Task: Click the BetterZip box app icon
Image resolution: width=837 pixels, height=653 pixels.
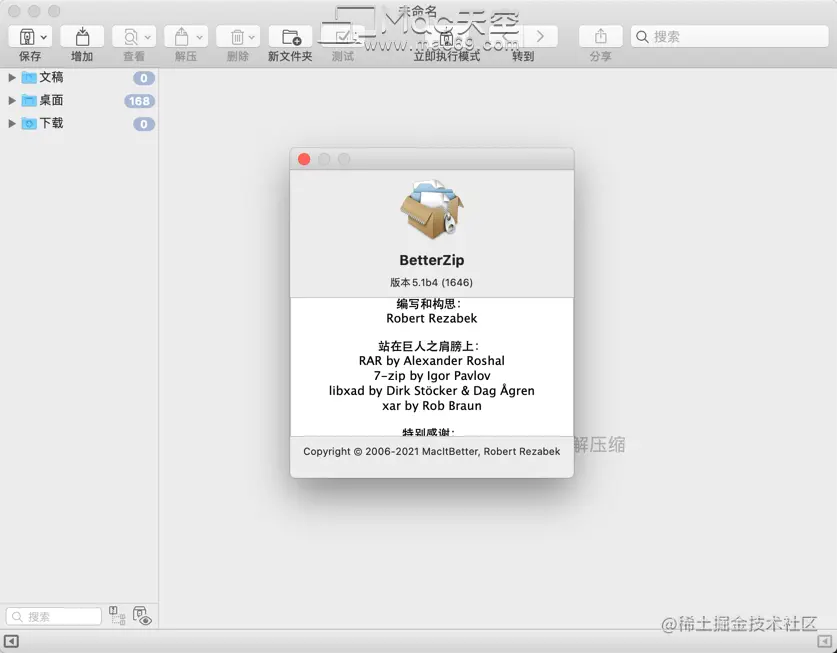Action: click(x=432, y=209)
